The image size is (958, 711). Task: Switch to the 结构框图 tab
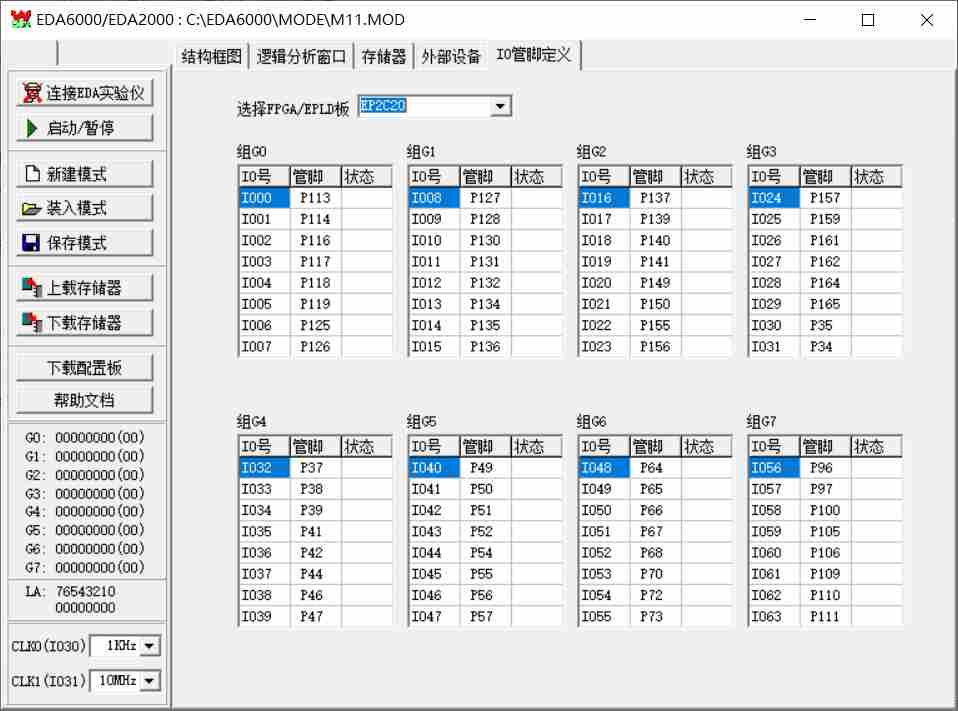point(212,57)
